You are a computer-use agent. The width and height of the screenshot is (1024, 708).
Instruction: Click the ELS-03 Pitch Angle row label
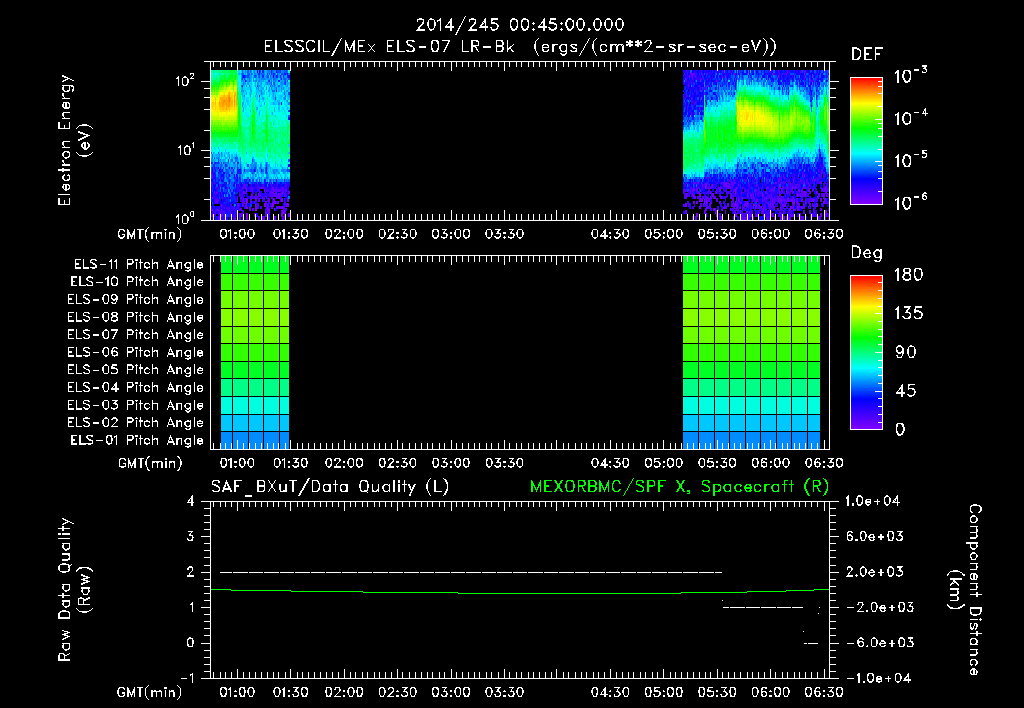136,405
